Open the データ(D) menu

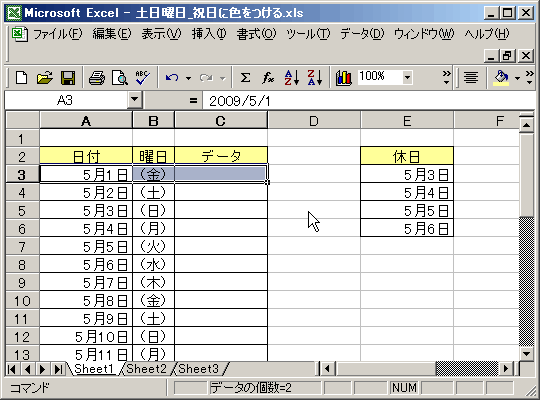tap(362, 34)
